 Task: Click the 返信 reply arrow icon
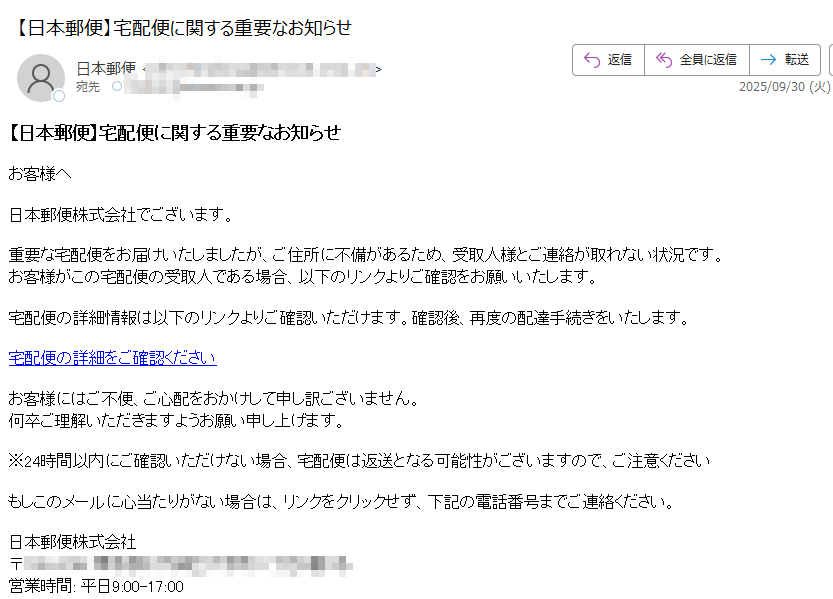coord(592,60)
